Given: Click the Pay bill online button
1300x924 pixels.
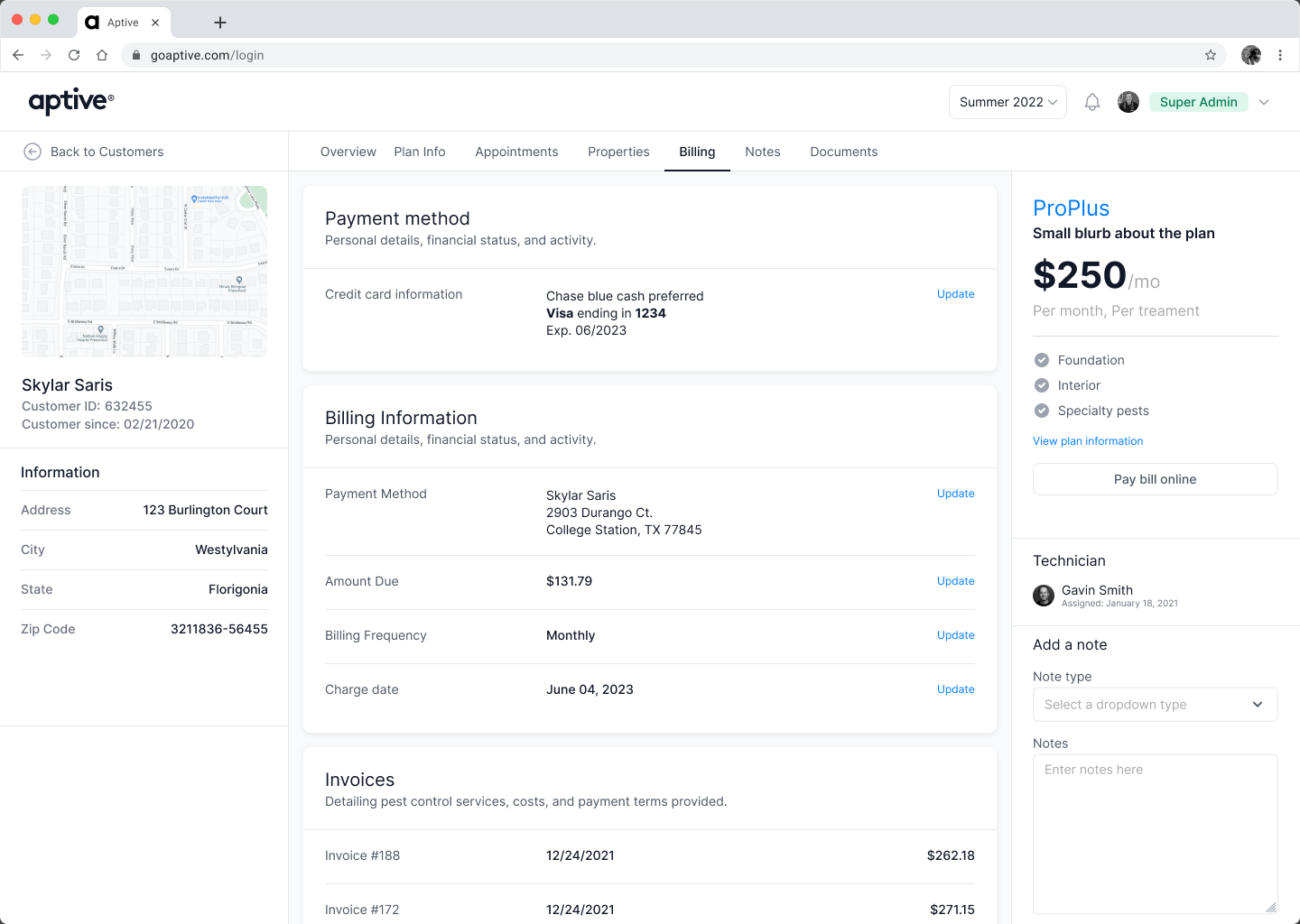Looking at the screenshot, I should point(1156,479).
